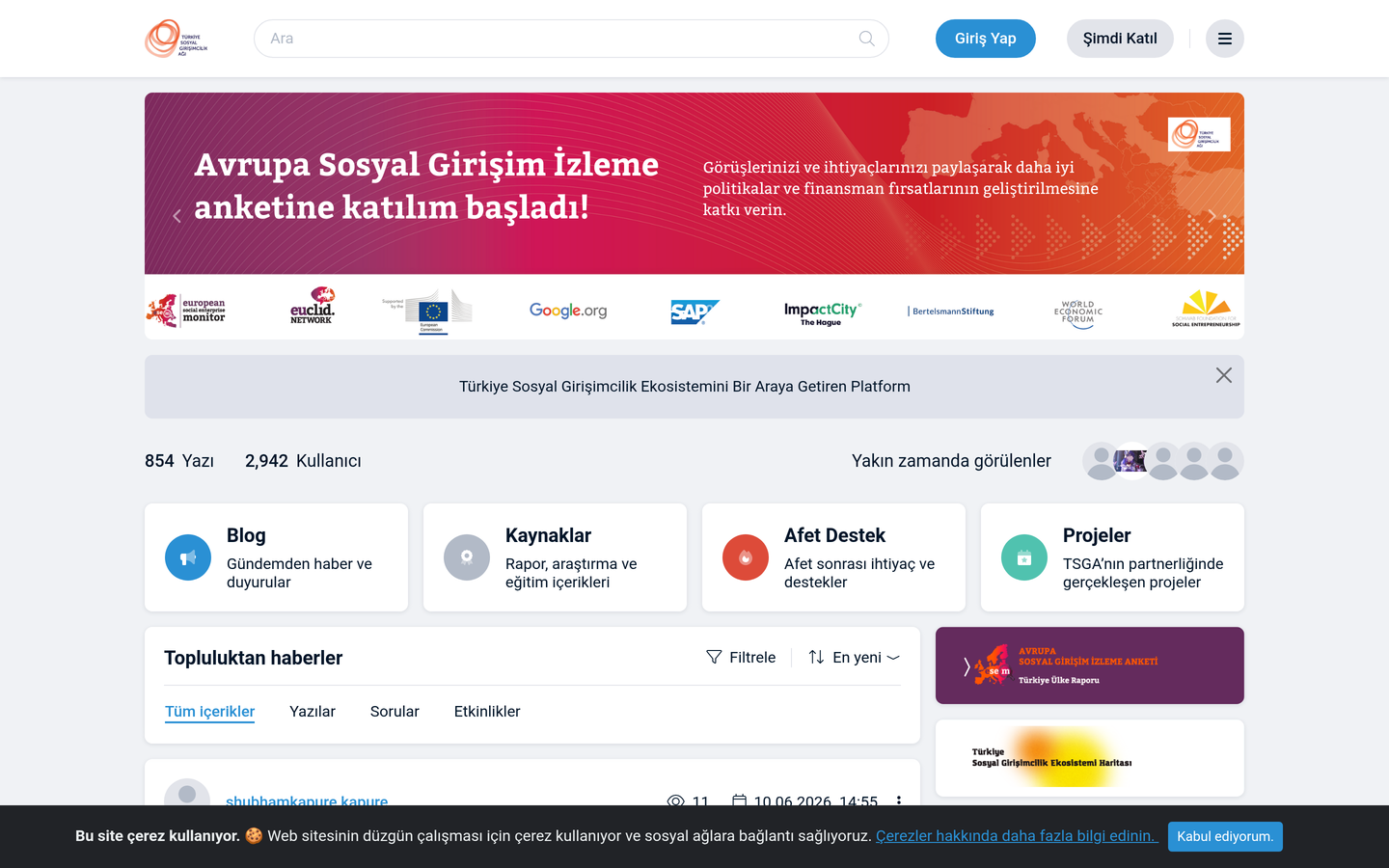Click the ImpactCity The Hague logo

pos(822,313)
